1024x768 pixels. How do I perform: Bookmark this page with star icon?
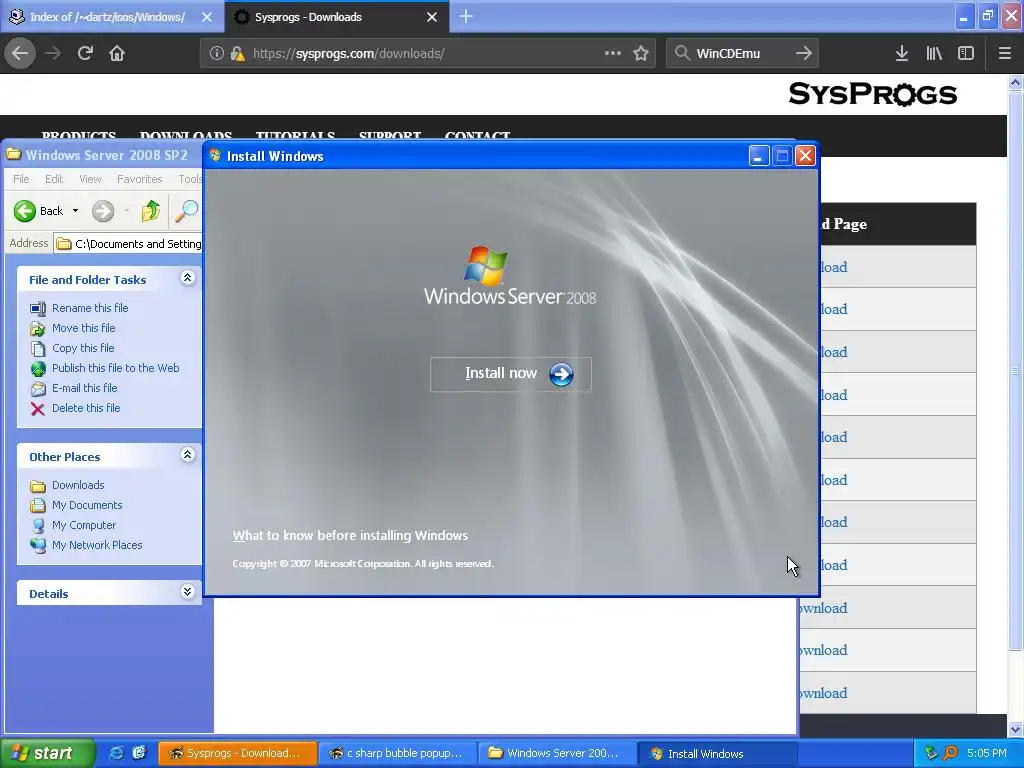tap(641, 54)
